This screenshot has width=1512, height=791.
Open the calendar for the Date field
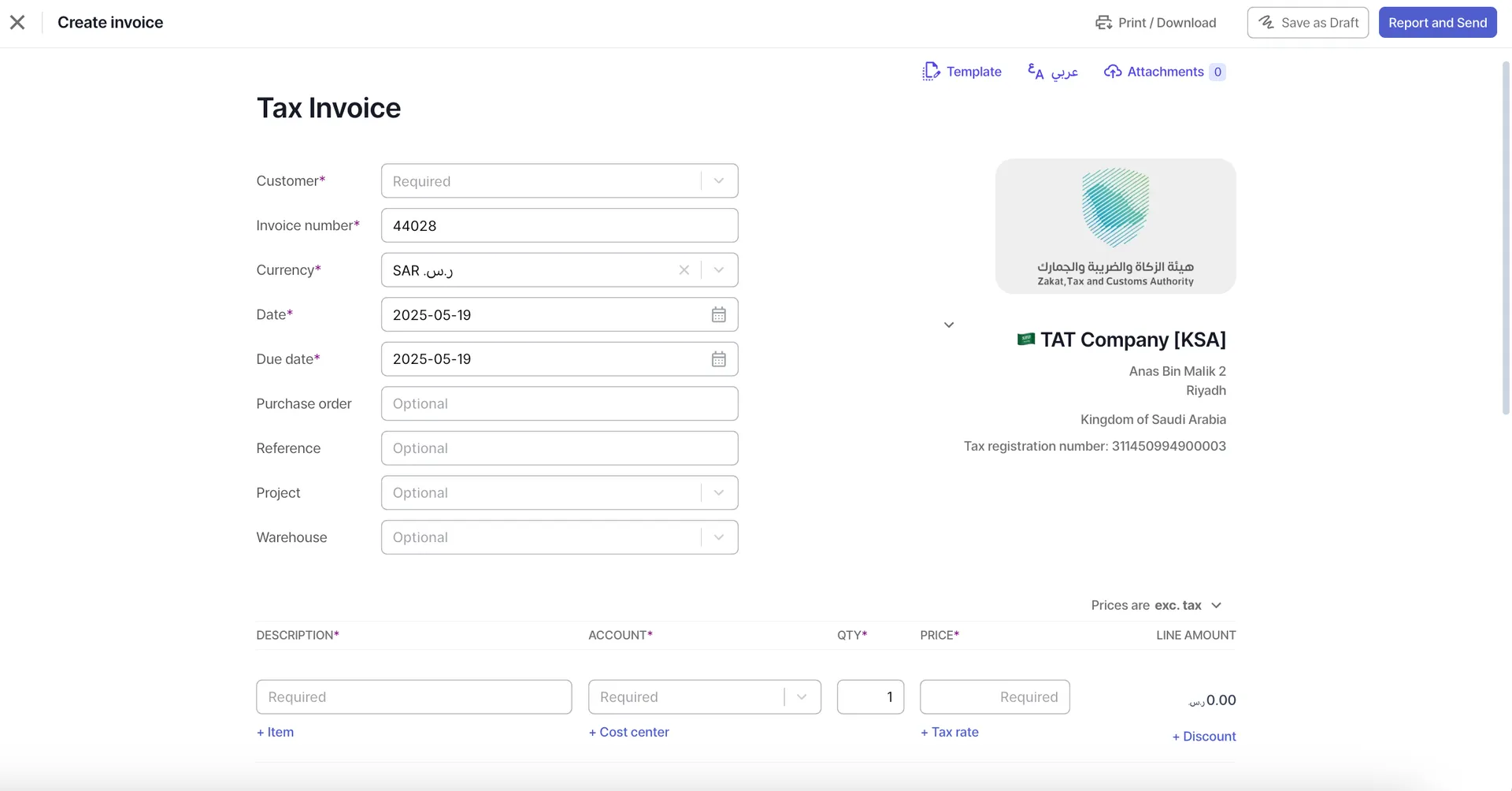pos(718,314)
